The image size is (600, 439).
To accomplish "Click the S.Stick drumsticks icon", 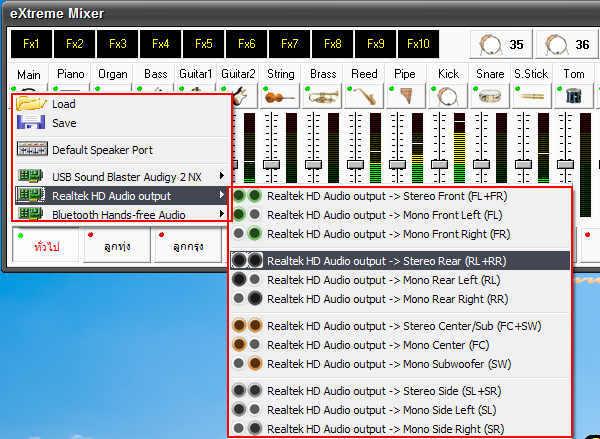I will click(532, 96).
